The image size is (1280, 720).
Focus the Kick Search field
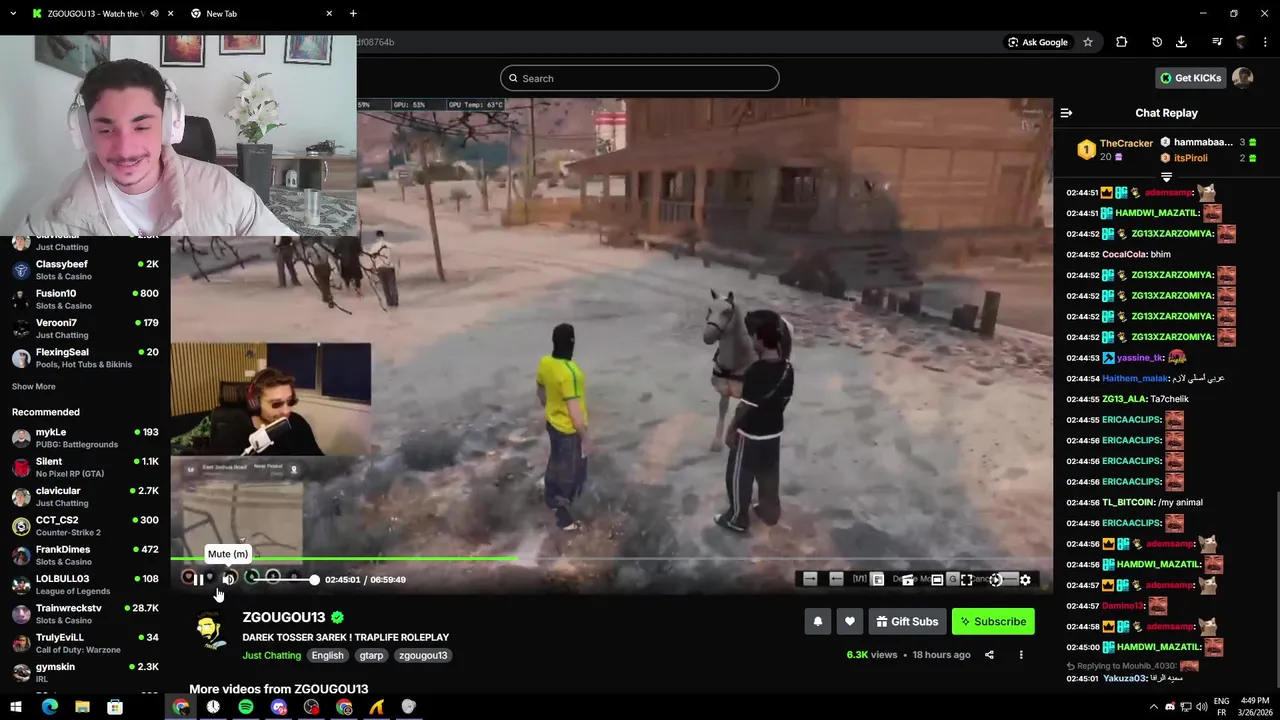[x=640, y=78]
